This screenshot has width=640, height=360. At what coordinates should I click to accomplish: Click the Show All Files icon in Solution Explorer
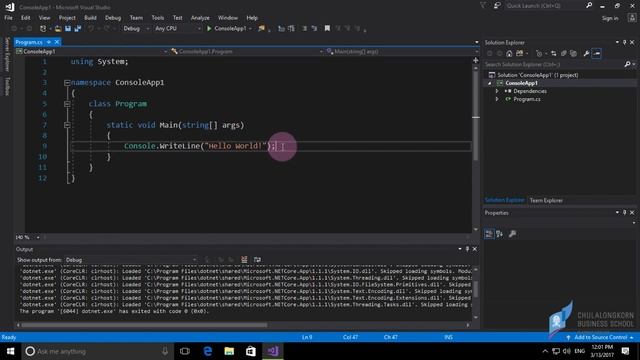[573, 53]
